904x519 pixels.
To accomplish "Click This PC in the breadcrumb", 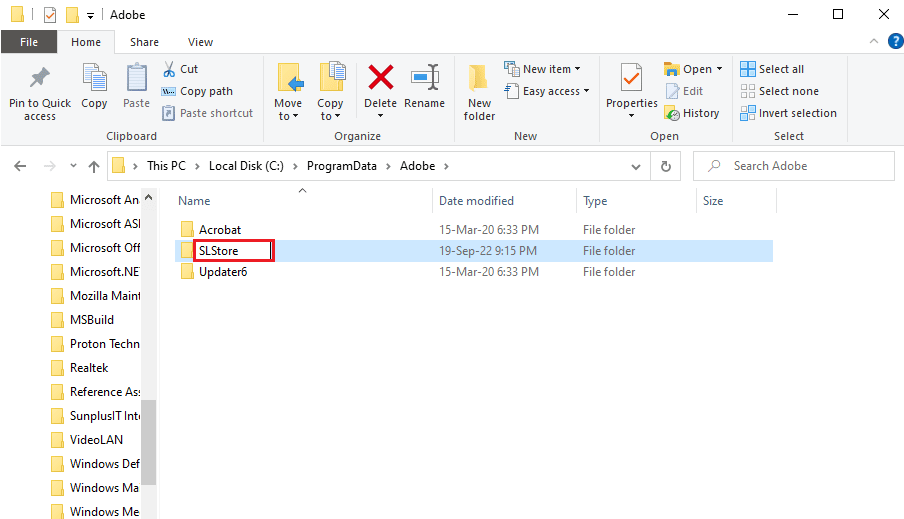I will pos(166,166).
